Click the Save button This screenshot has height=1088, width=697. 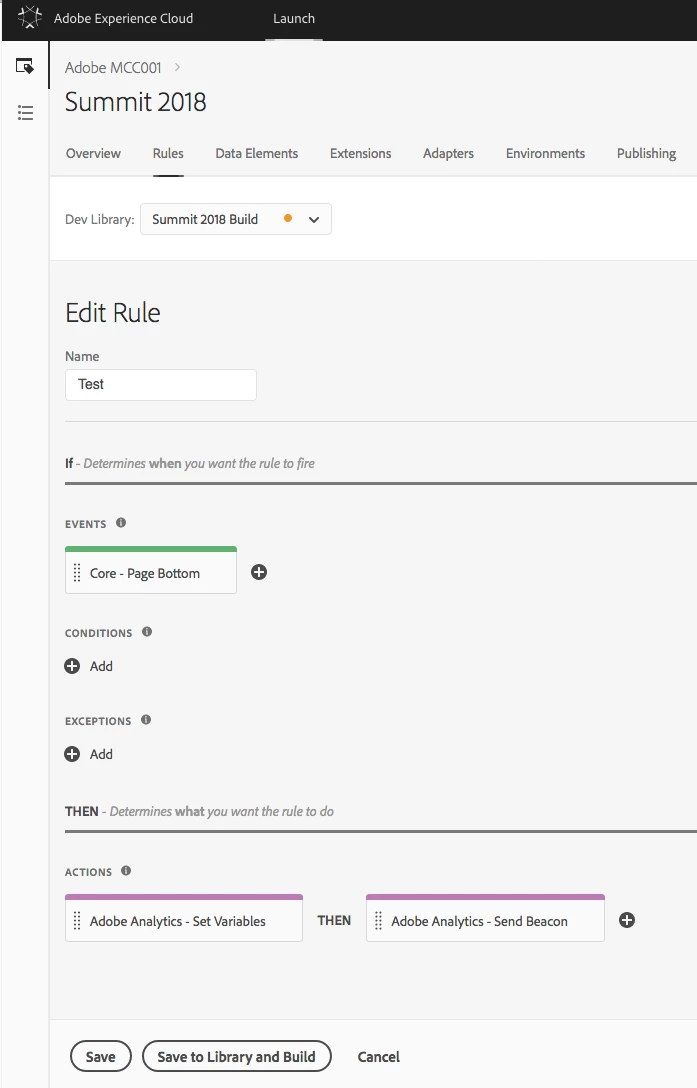click(x=101, y=1056)
